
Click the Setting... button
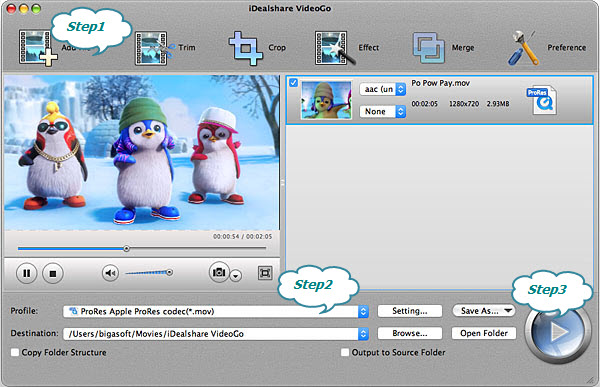[x=410, y=311]
